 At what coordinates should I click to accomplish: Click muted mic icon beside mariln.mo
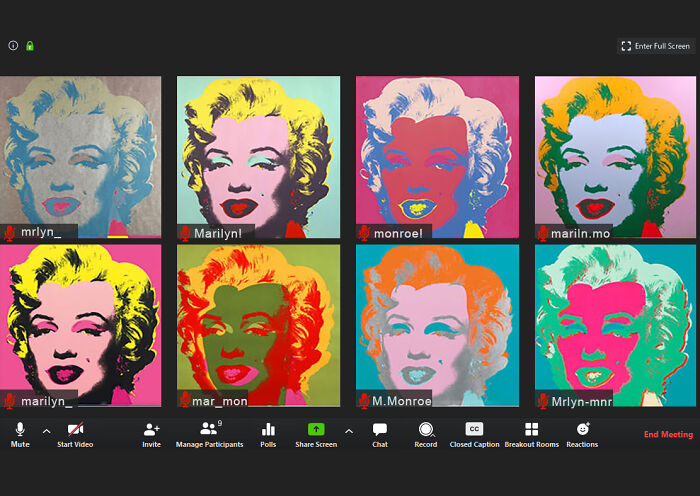(543, 233)
